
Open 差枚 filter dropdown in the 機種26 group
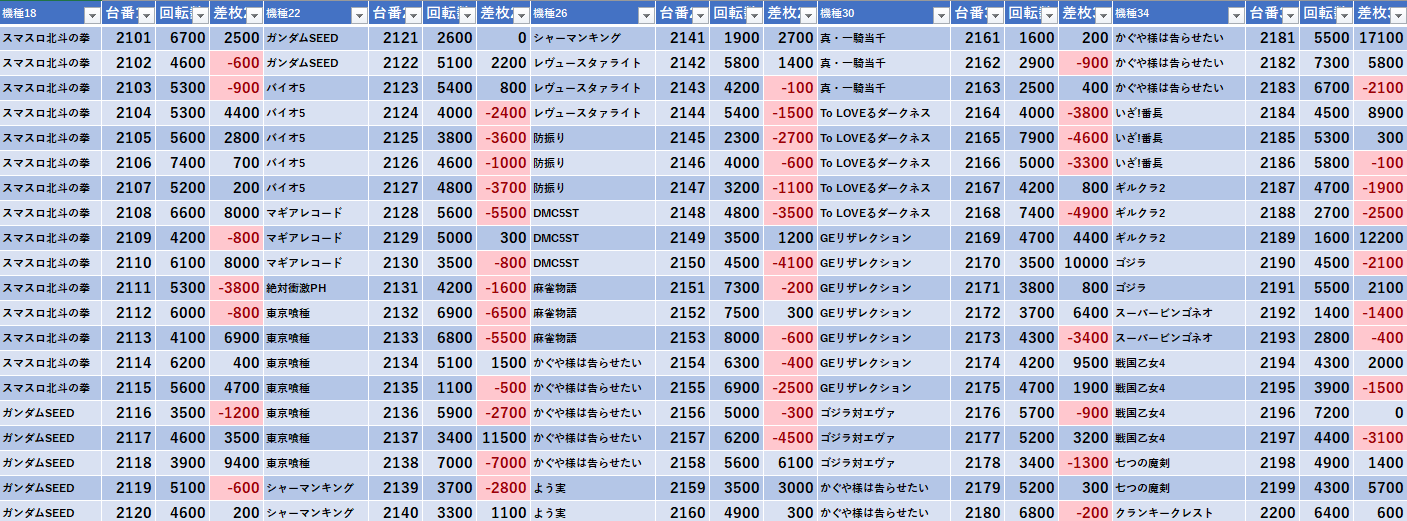point(808,15)
